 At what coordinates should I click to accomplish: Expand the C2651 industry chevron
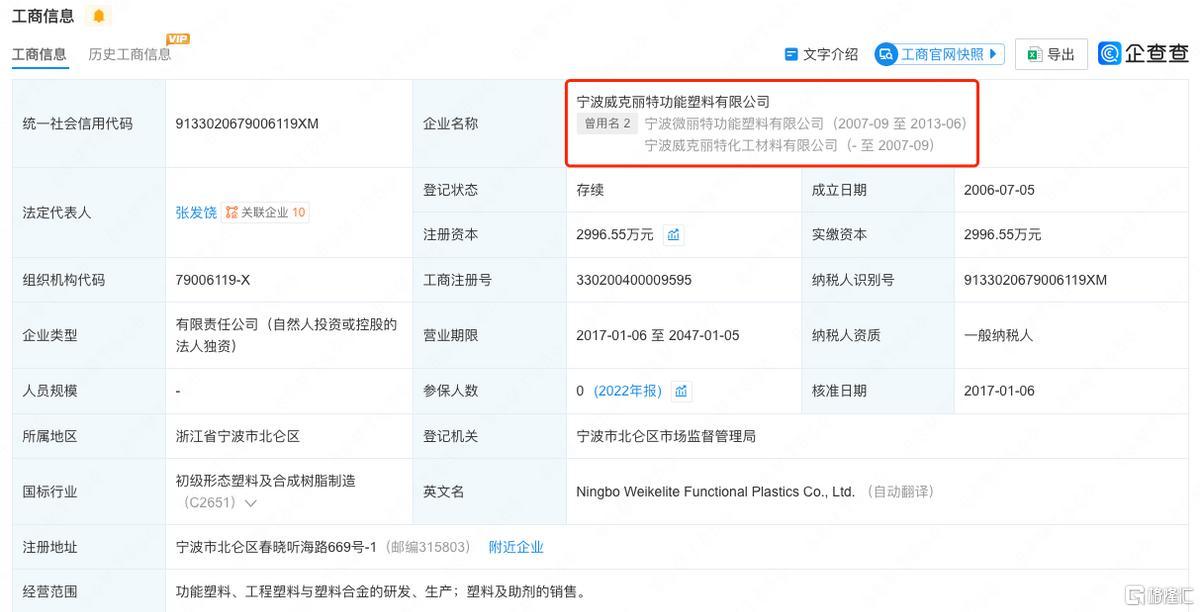point(250,503)
